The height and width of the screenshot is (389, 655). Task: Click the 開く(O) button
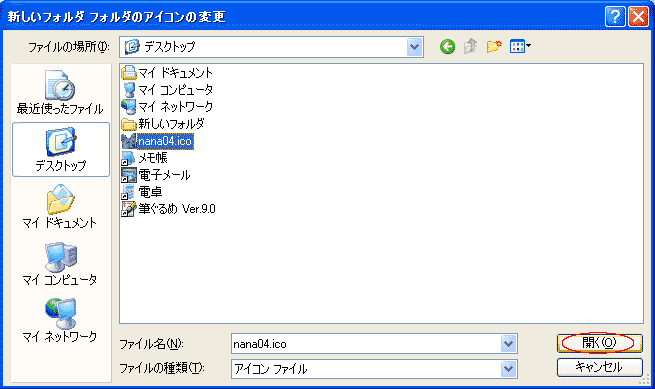(599, 343)
